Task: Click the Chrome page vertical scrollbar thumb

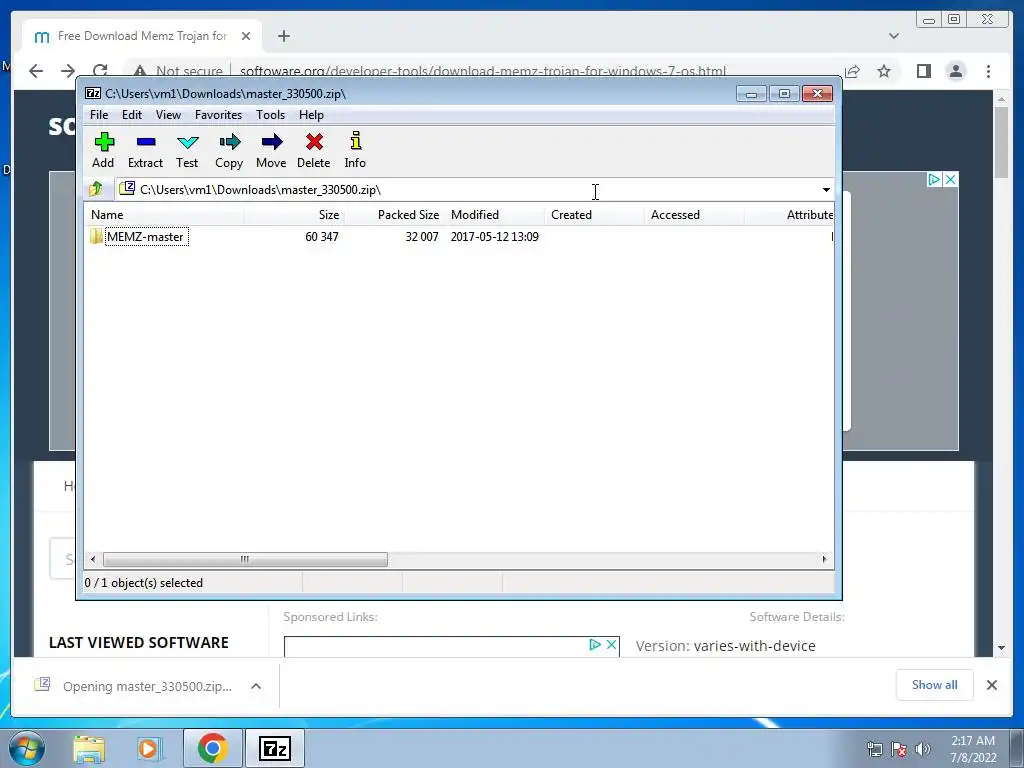Action: point(1001,142)
